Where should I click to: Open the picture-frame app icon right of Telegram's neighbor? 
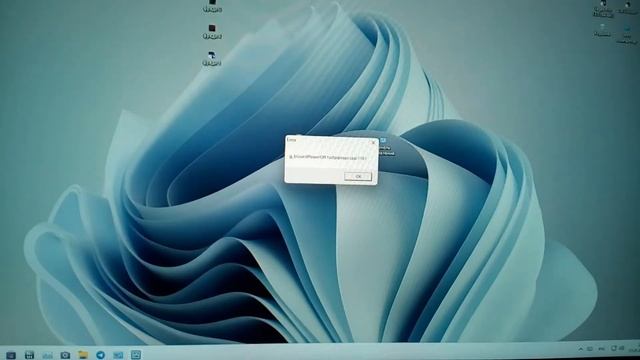[x=136, y=355]
